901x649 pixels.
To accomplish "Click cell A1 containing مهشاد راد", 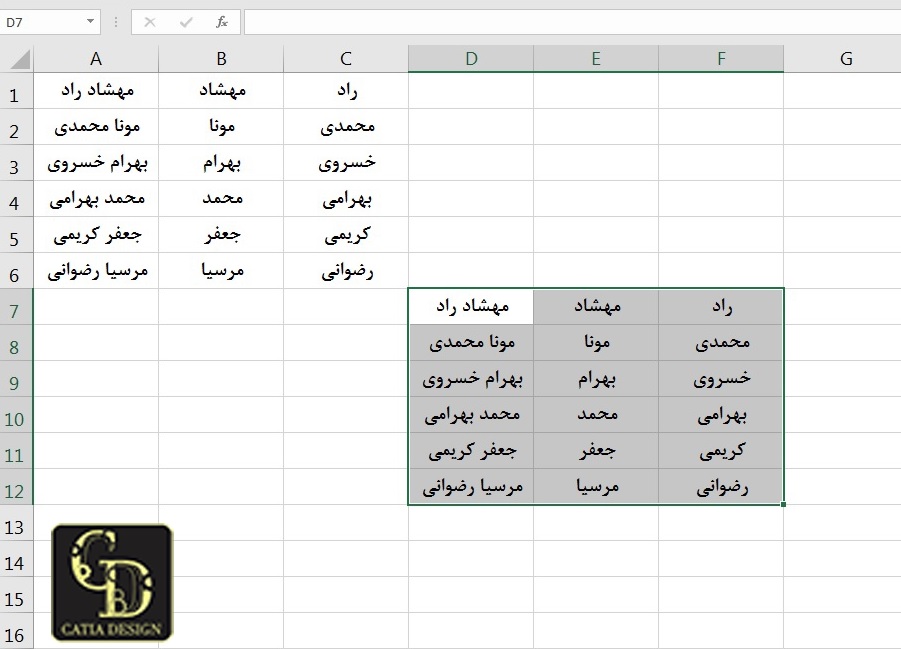I will point(96,91).
